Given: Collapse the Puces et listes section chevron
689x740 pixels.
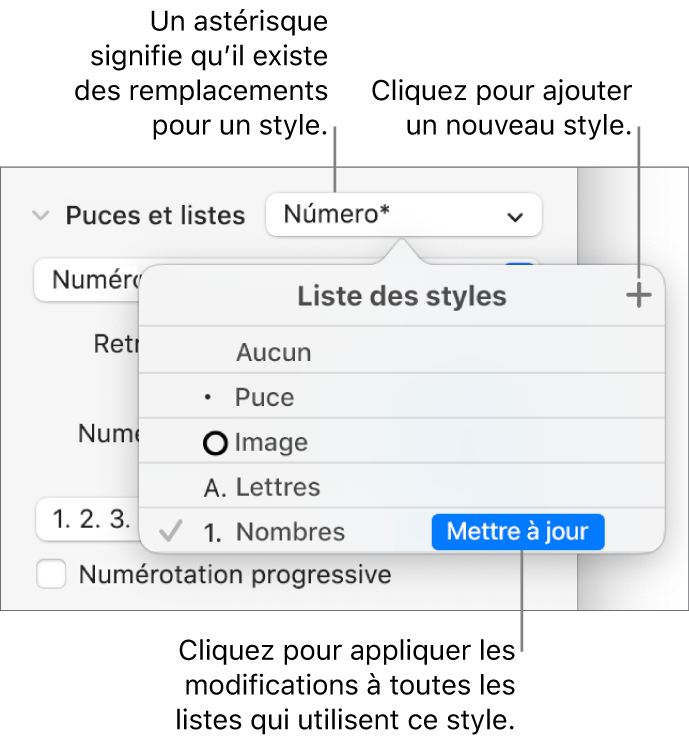Looking at the screenshot, I should click(41, 215).
